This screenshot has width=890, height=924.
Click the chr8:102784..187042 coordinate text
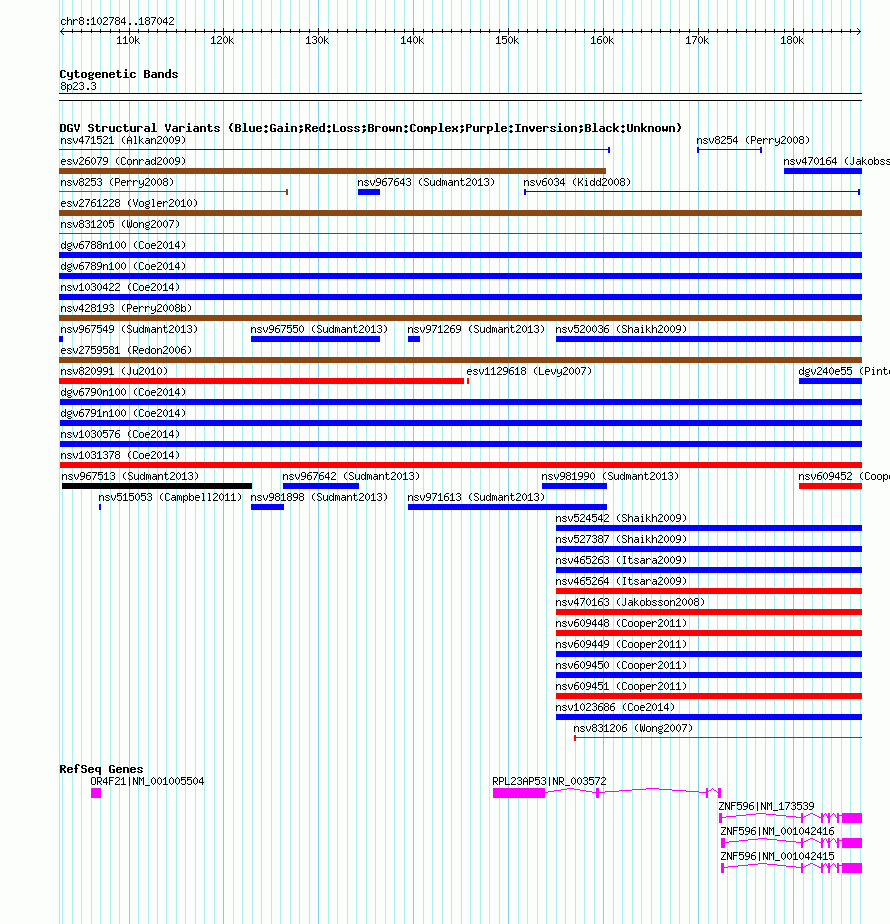click(117, 21)
